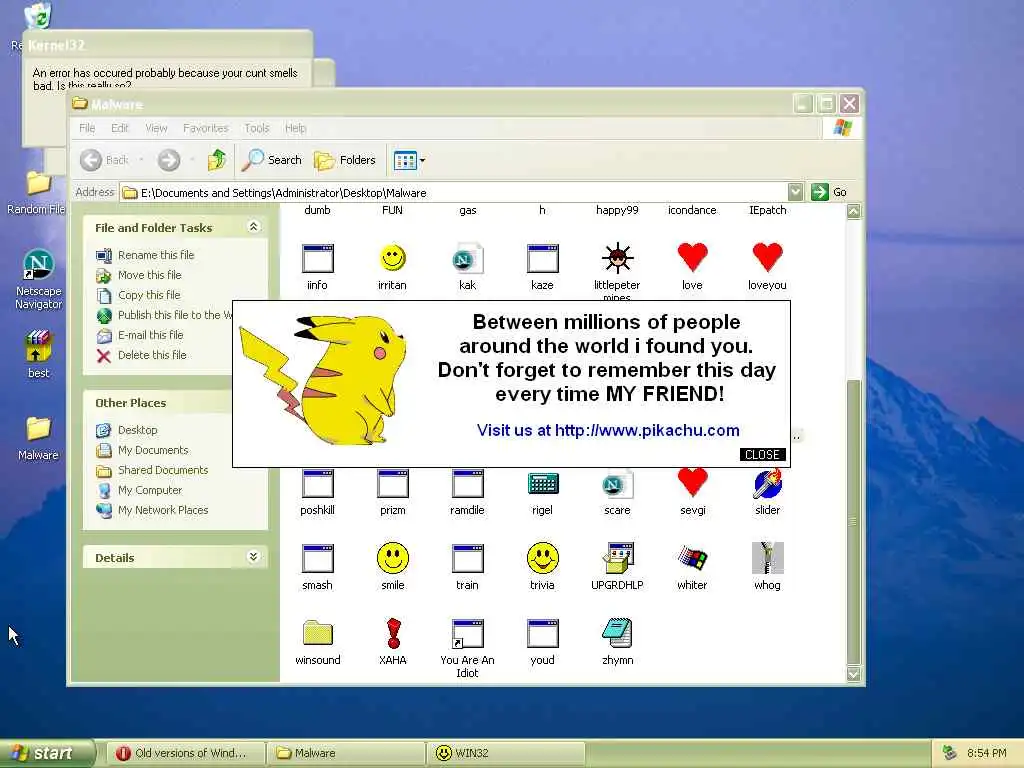Click Delete this file task link
Screen dimensions: 1024x768
152,355
